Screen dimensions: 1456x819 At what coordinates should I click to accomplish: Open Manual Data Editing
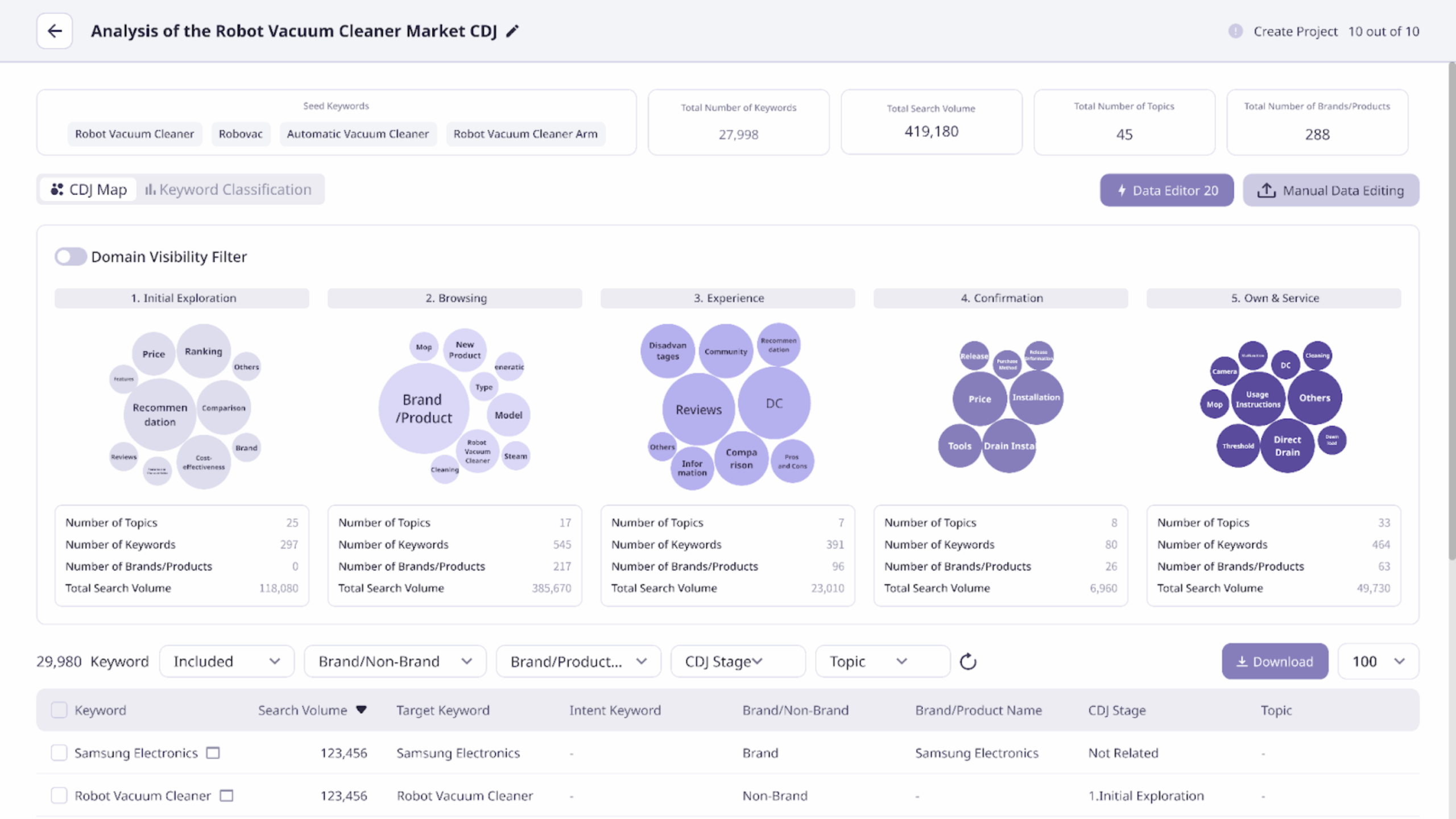click(x=1330, y=191)
